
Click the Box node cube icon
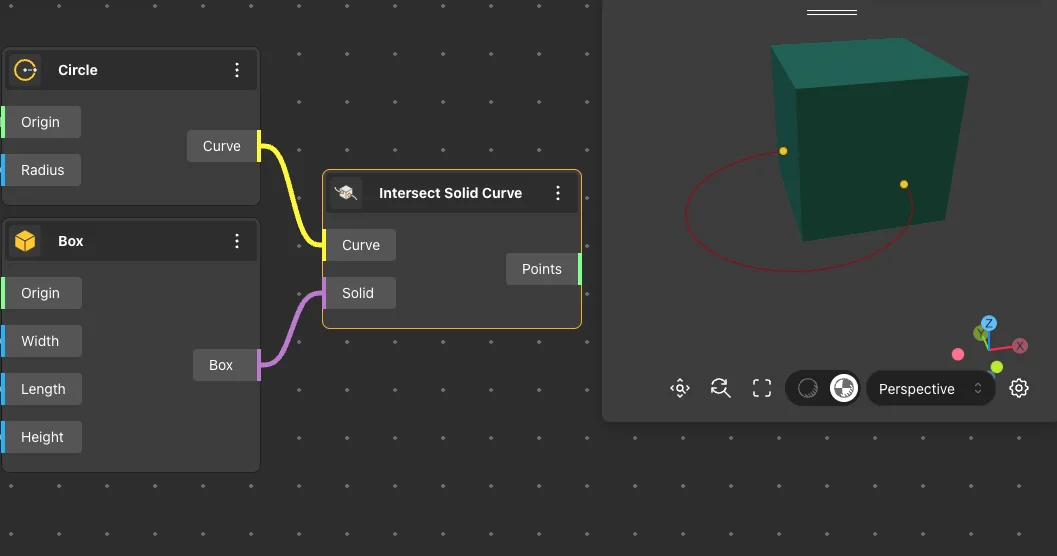(25, 241)
